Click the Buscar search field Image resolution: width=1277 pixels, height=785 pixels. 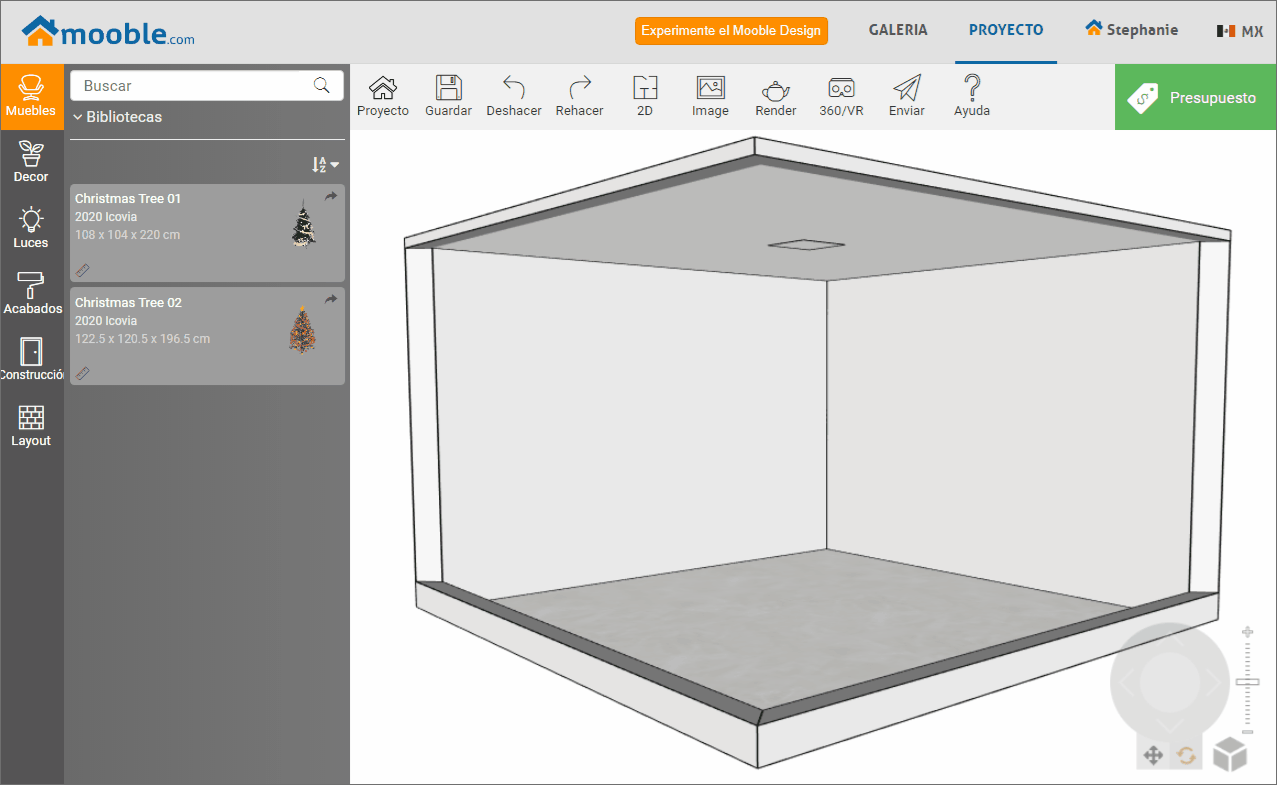coord(195,86)
